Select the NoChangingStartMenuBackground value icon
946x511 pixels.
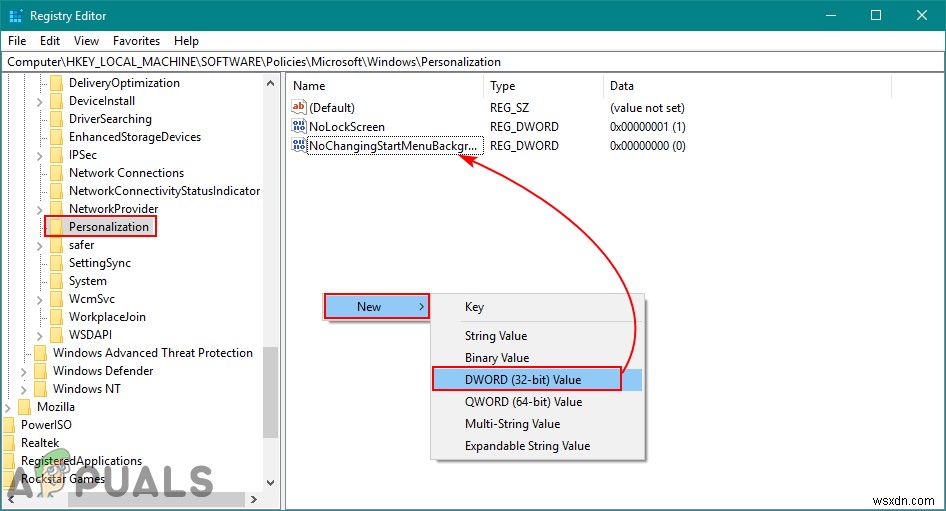pyautogui.click(x=299, y=145)
